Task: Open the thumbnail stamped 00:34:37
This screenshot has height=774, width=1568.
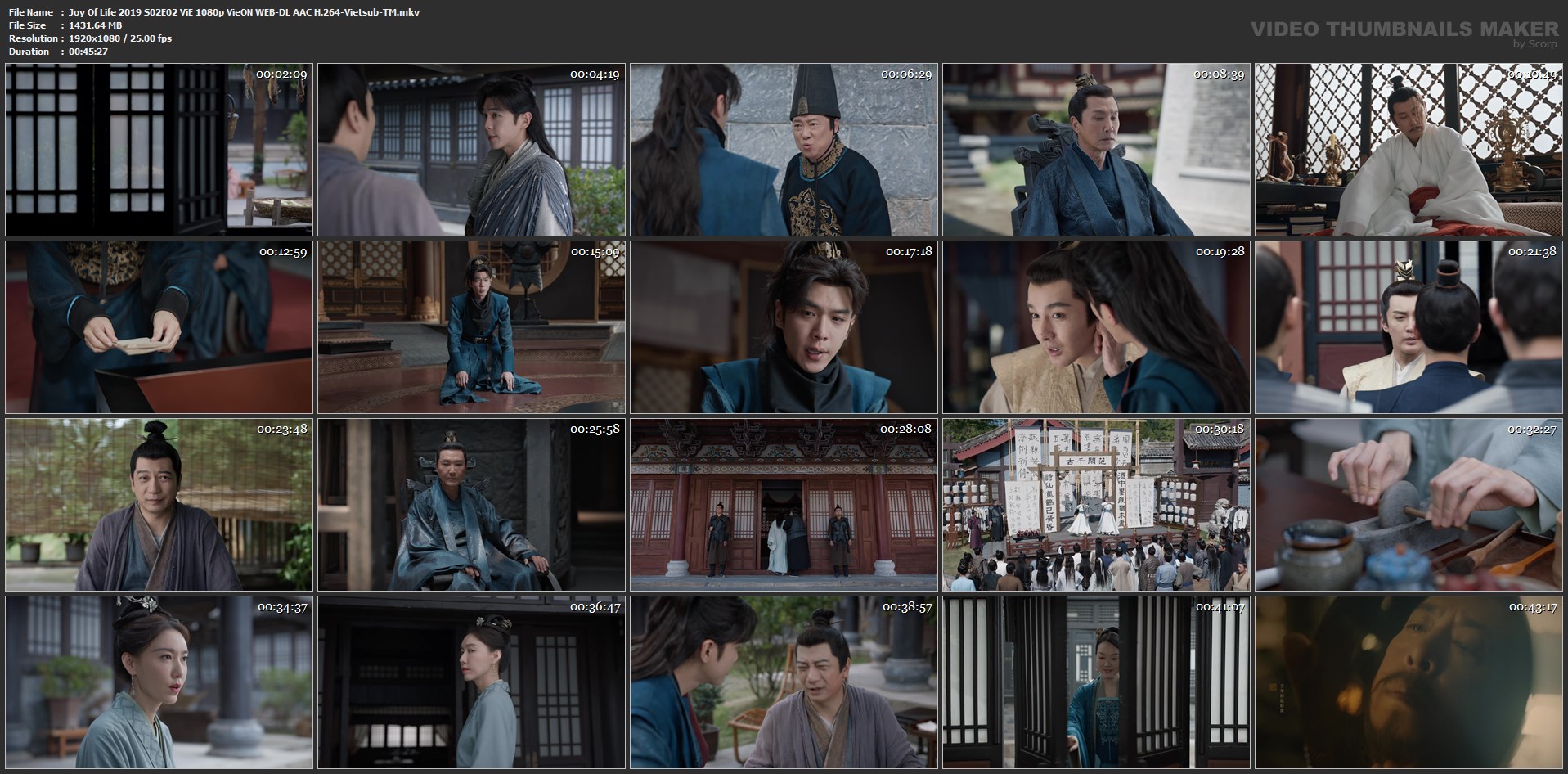Action: pos(159,682)
